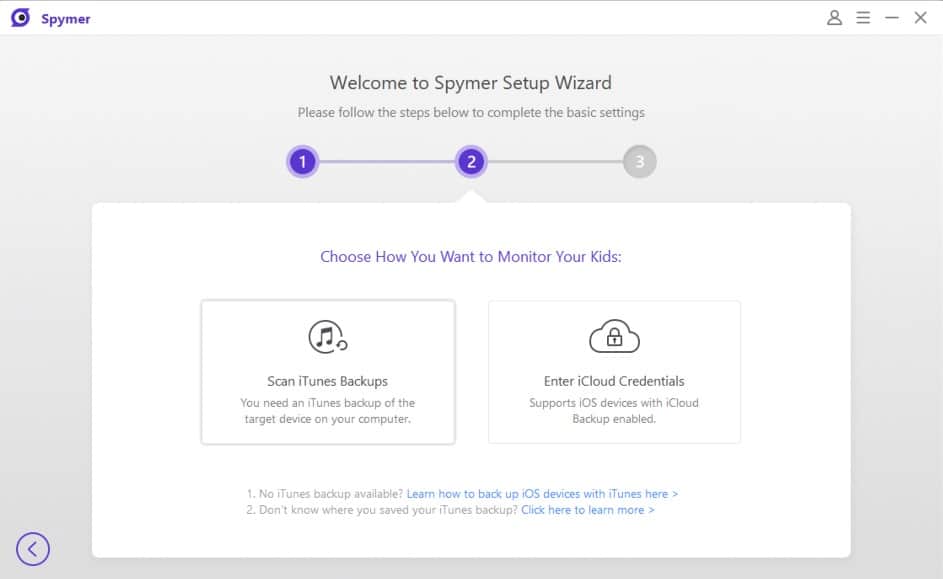Click 'Don't know where you saved' text
Image resolution: width=943 pixels, height=579 pixels.
tap(382, 510)
